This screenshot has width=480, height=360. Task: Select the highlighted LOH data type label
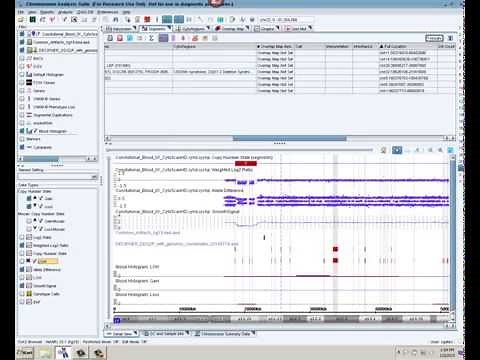click(x=48, y=261)
